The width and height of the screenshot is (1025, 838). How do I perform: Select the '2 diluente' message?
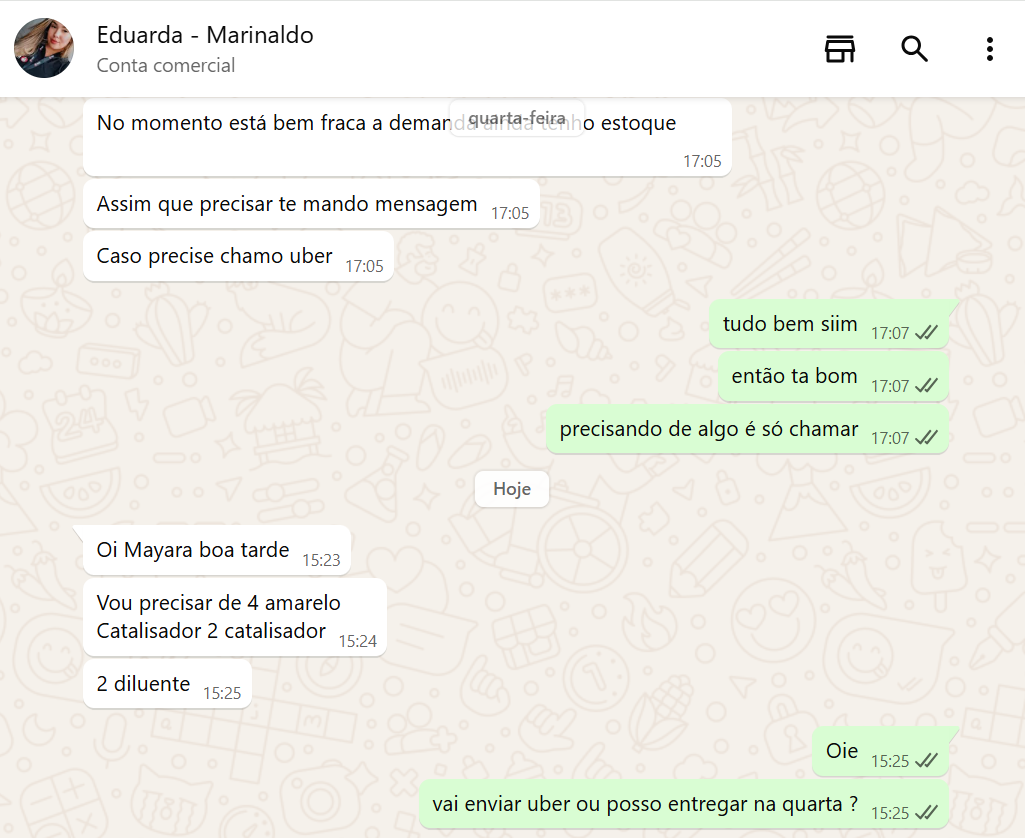coord(167,684)
